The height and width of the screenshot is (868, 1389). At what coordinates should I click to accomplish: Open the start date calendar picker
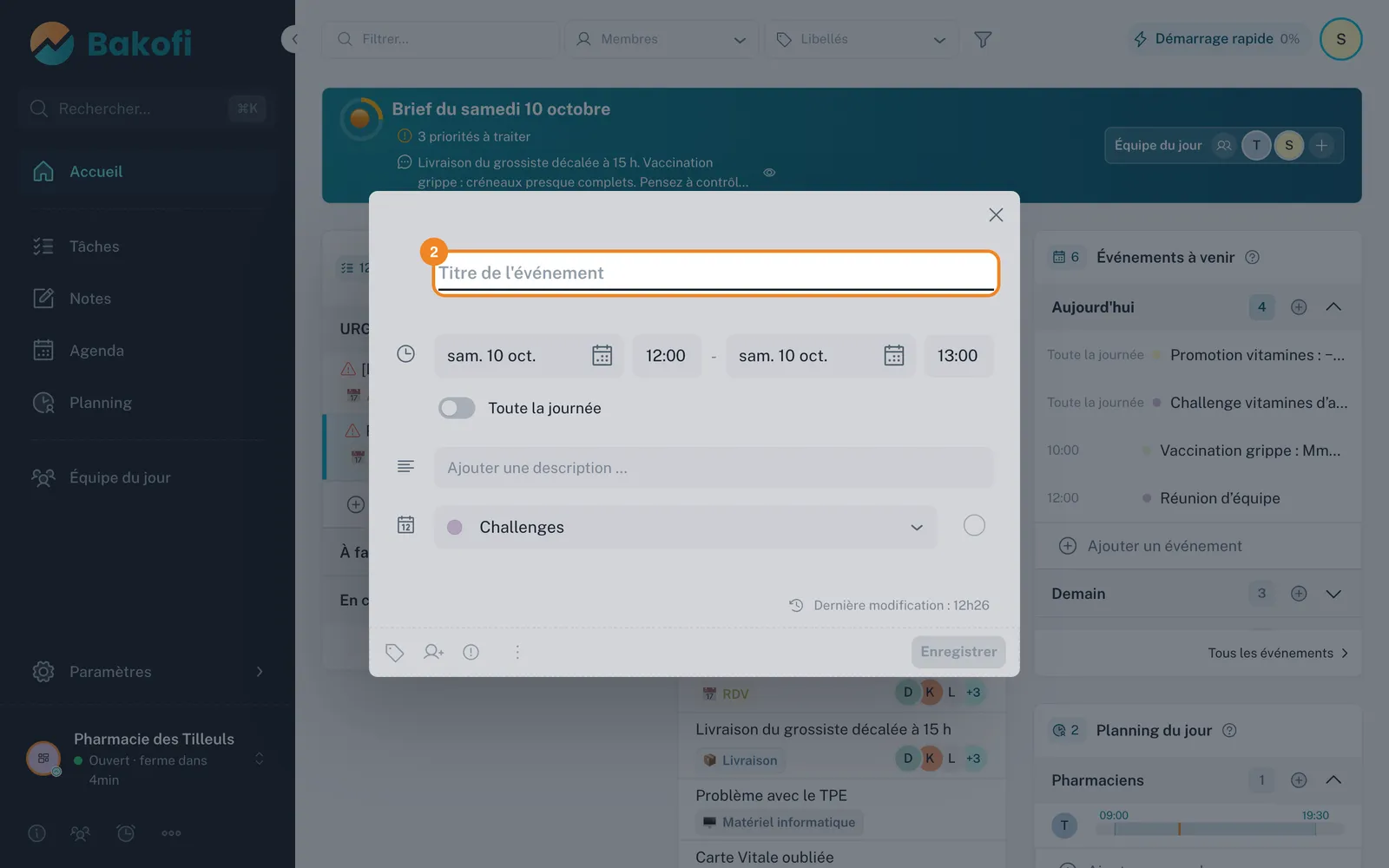click(602, 355)
